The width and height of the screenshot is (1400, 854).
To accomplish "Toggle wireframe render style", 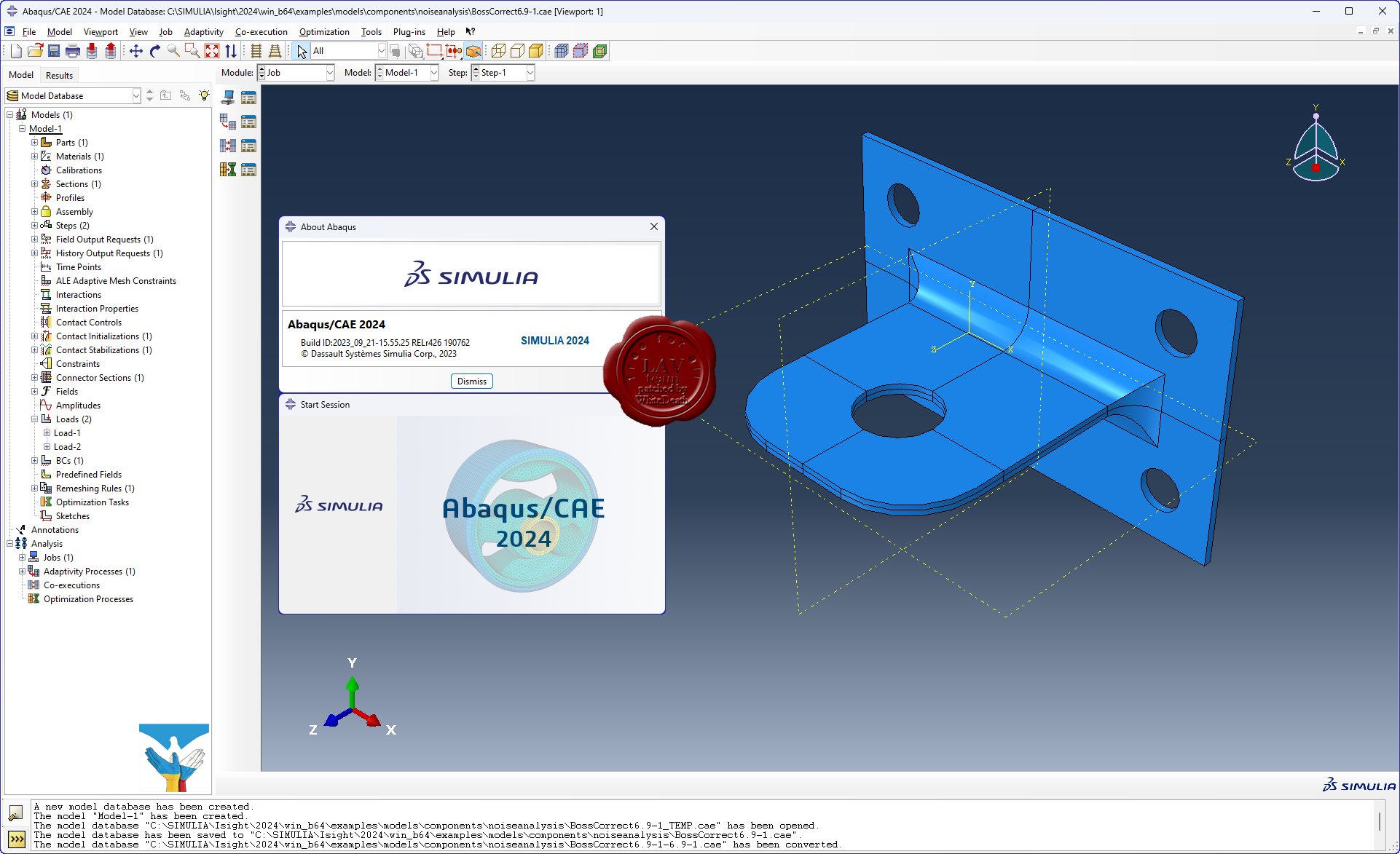I will coord(498,51).
